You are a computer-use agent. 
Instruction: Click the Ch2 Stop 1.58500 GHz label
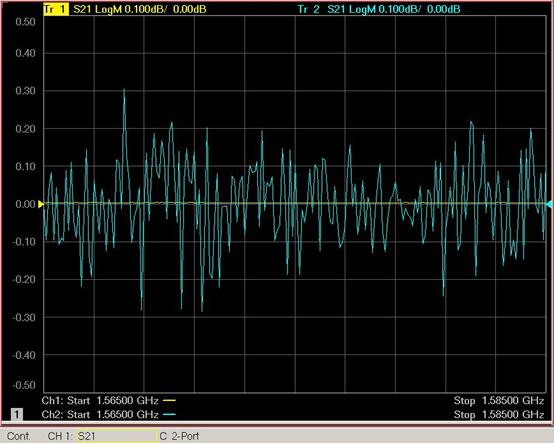(499, 414)
